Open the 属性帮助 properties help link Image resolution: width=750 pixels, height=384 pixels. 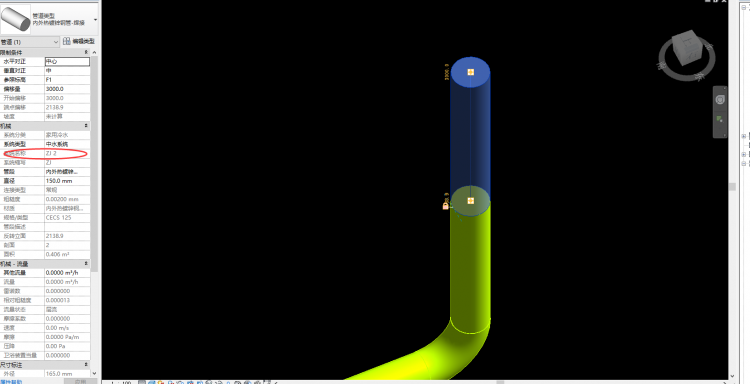[x=11, y=382]
